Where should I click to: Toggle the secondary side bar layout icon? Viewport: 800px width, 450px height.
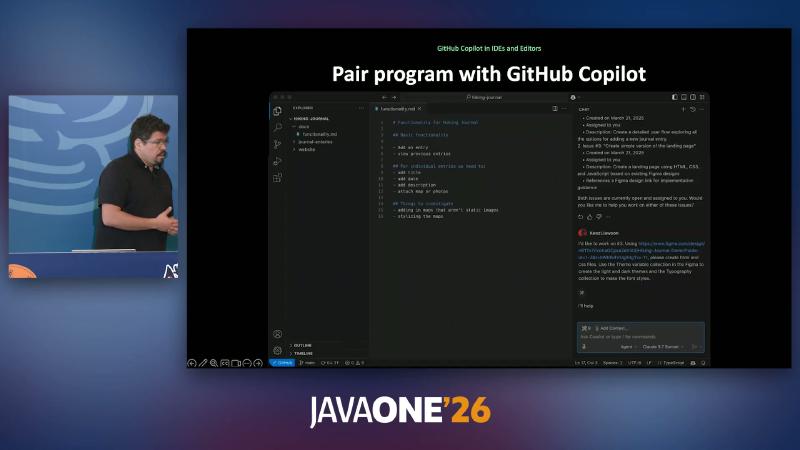(x=693, y=97)
